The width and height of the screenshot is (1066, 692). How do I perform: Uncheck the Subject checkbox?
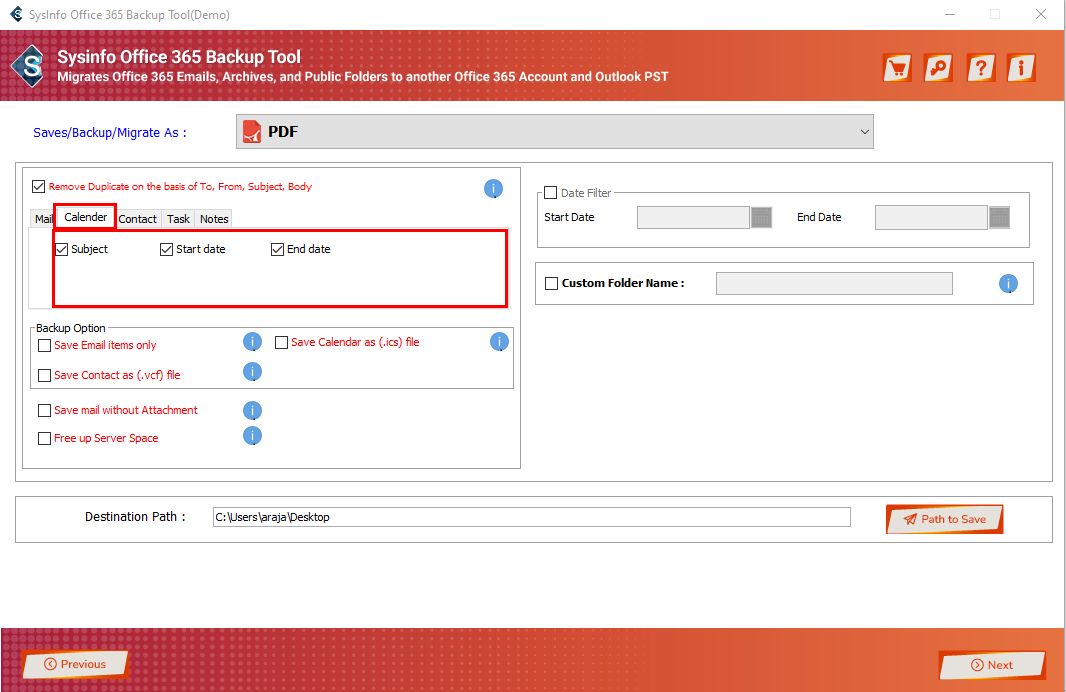(62, 249)
